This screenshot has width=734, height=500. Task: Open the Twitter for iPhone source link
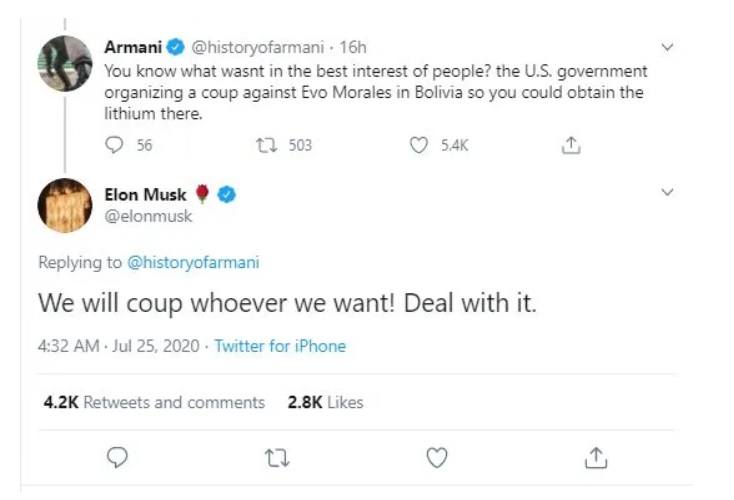[x=280, y=346]
